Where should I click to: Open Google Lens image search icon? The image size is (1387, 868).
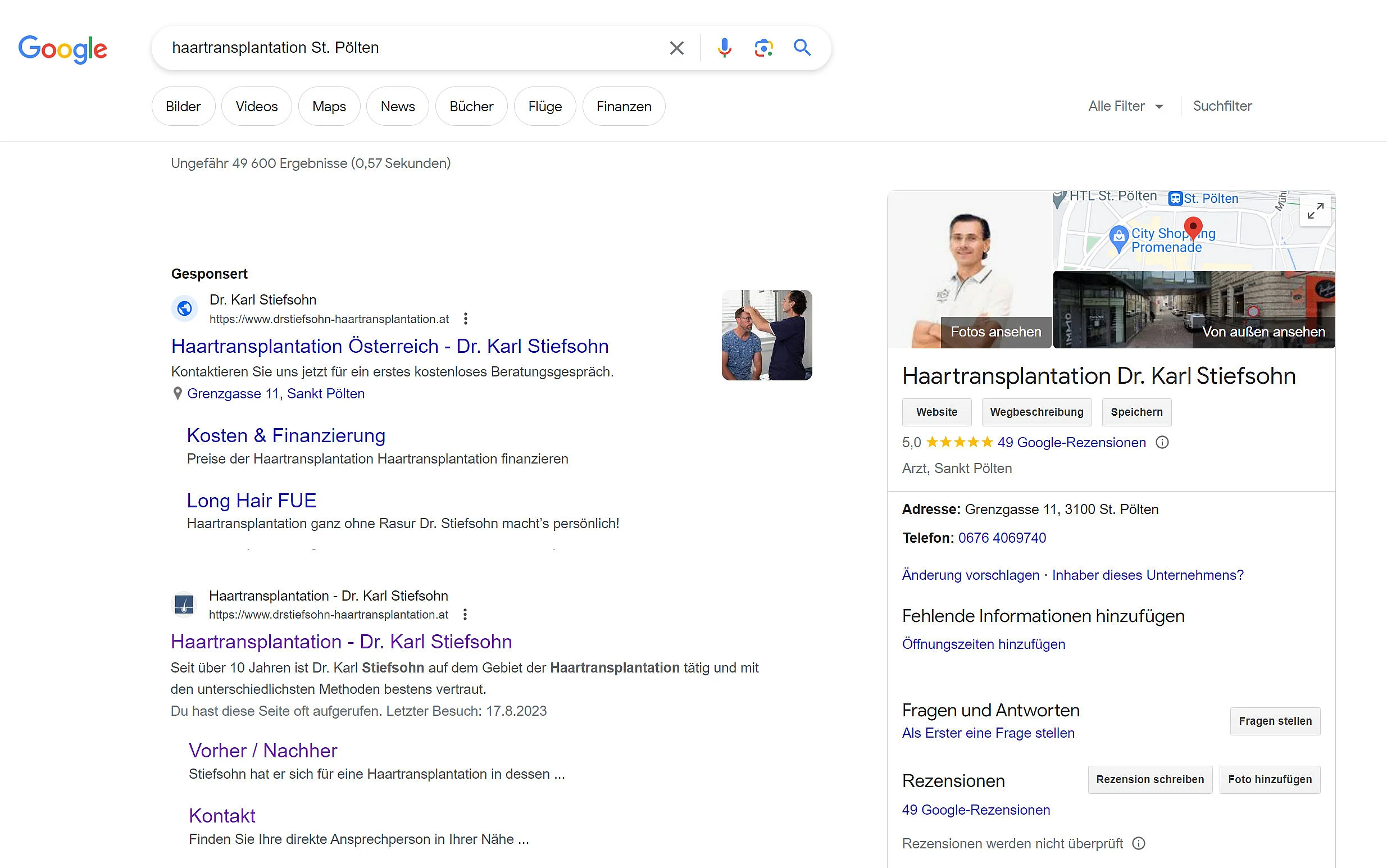tap(763, 48)
